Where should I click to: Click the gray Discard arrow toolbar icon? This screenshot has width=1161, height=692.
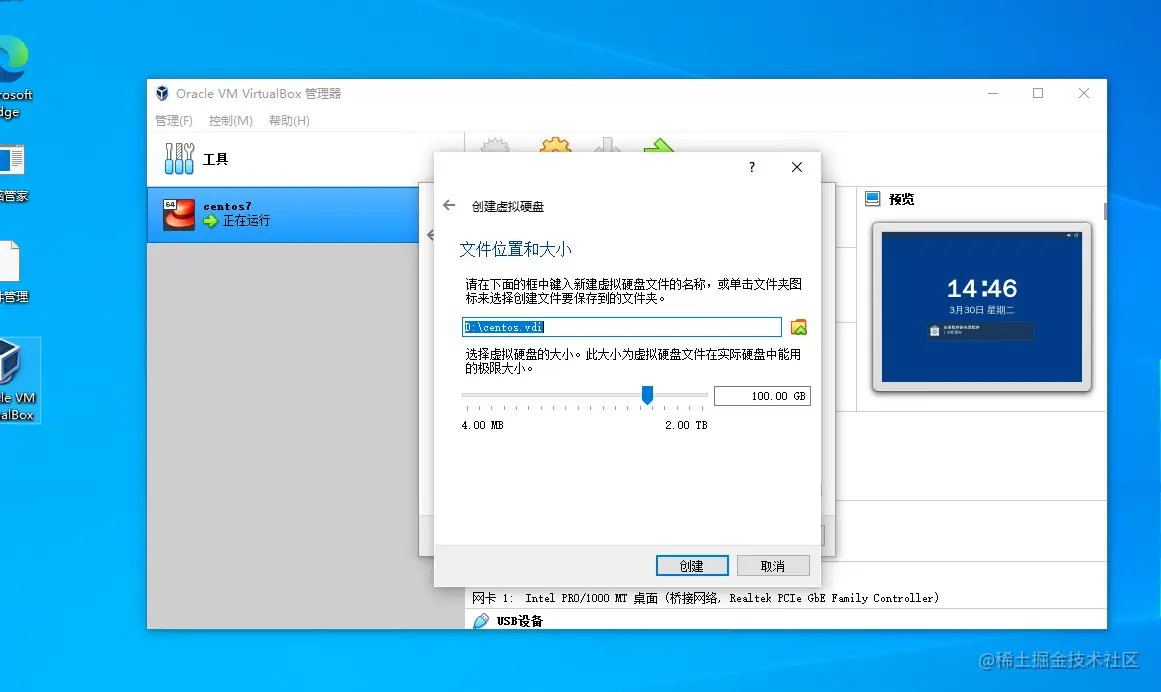pyautogui.click(x=607, y=145)
